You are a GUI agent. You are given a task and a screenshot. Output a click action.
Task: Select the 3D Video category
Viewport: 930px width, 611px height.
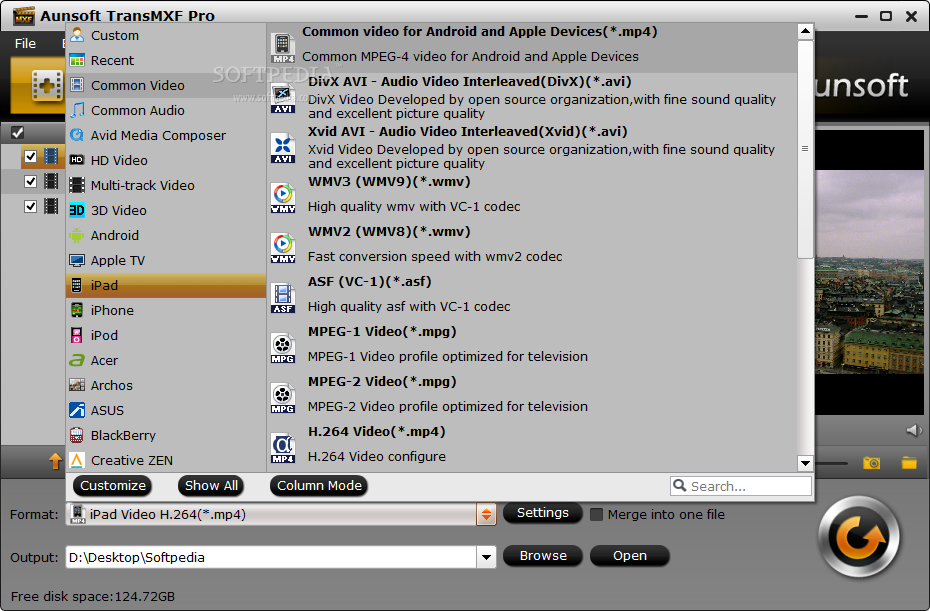coord(166,210)
